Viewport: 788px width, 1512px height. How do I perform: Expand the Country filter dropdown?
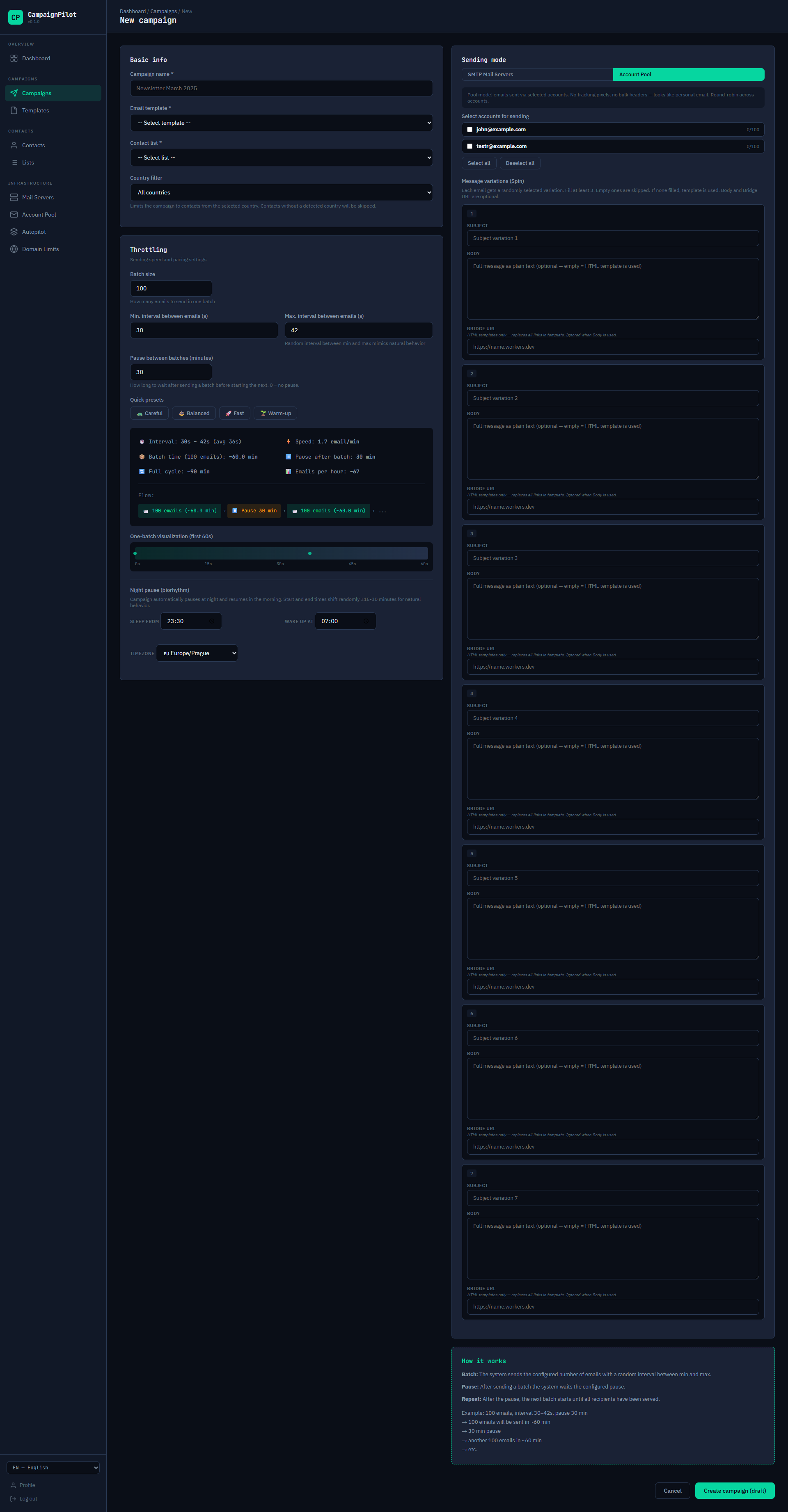tap(281, 192)
